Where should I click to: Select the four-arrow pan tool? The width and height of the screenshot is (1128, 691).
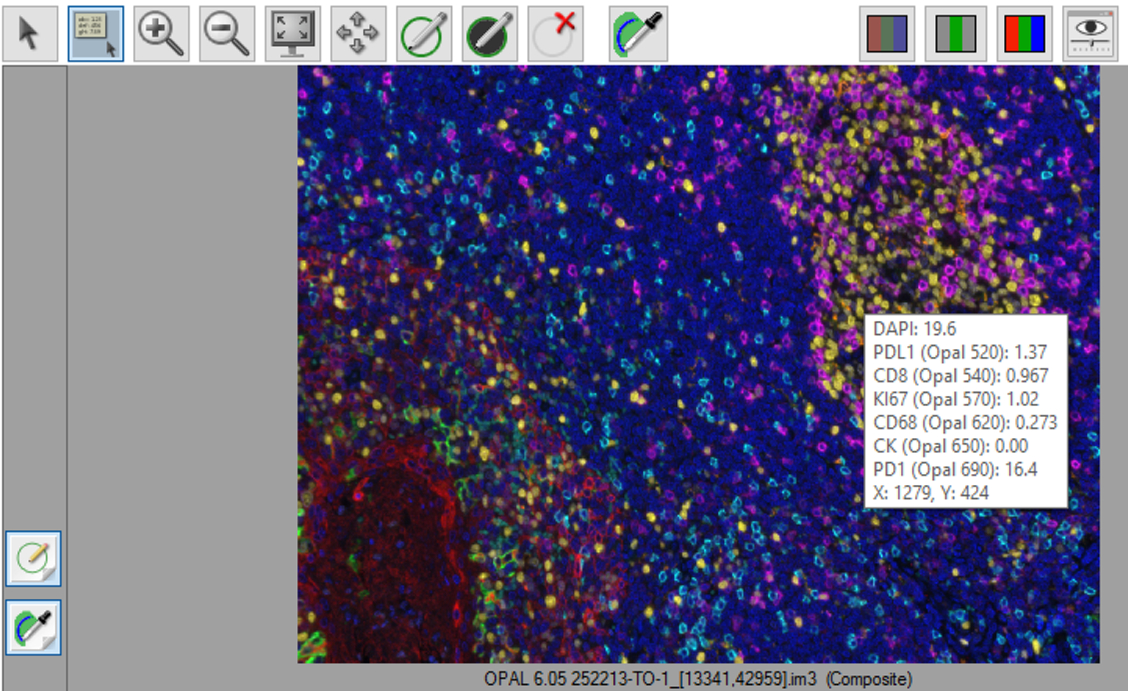[x=358, y=34]
